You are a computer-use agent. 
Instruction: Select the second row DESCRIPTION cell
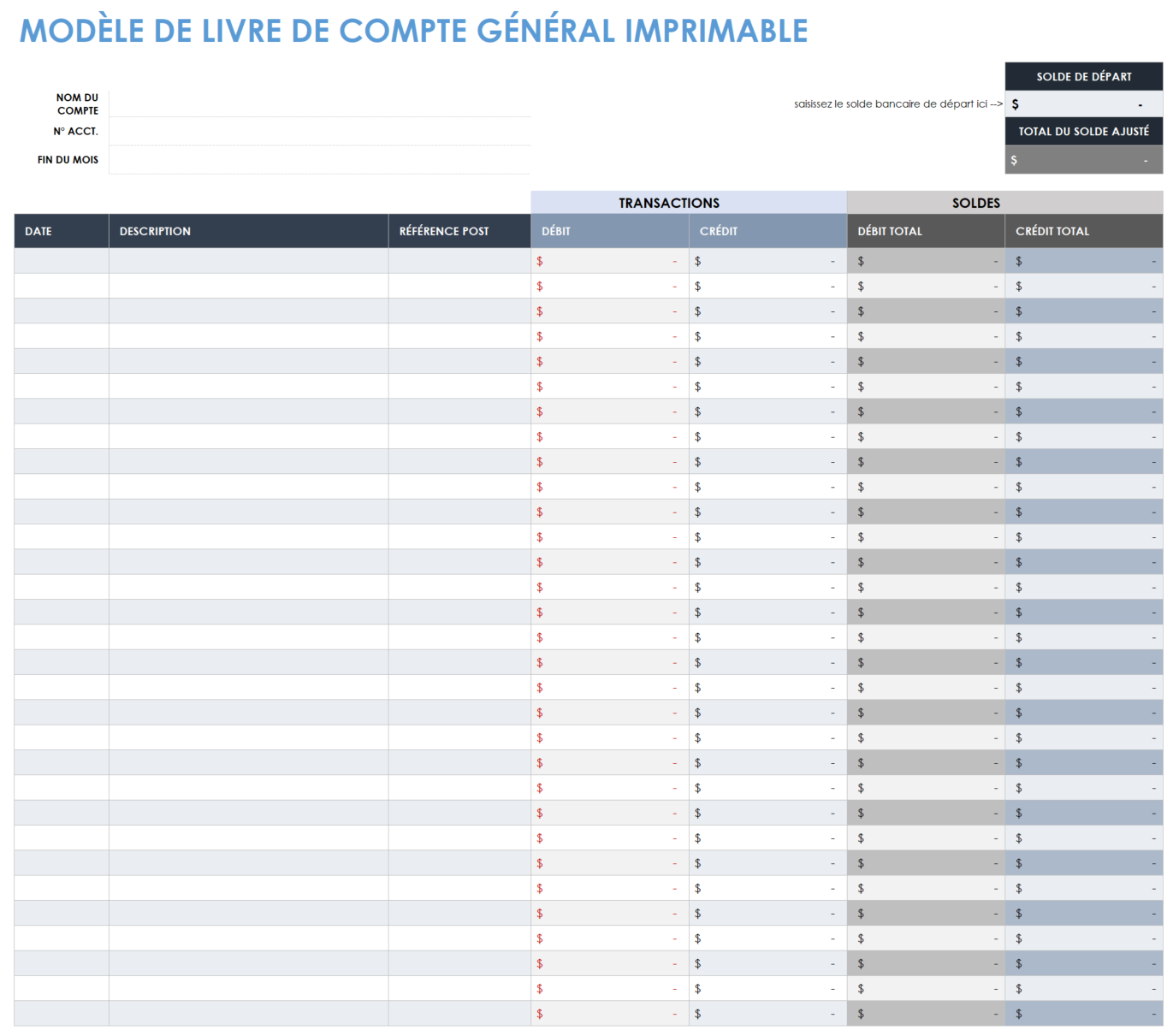point(248,286)
